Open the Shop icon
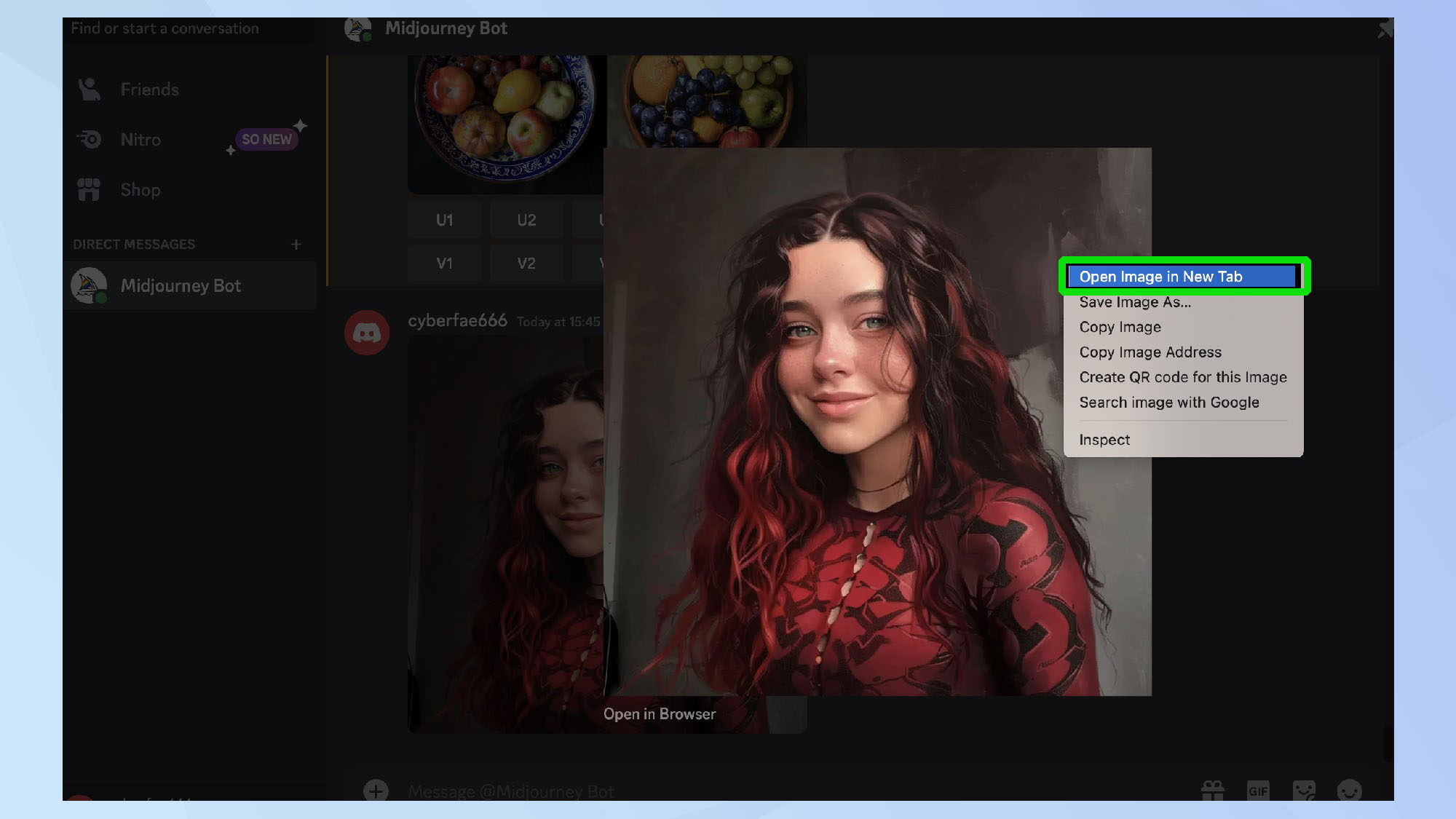 pyautogui.click(x=89, y=189)
